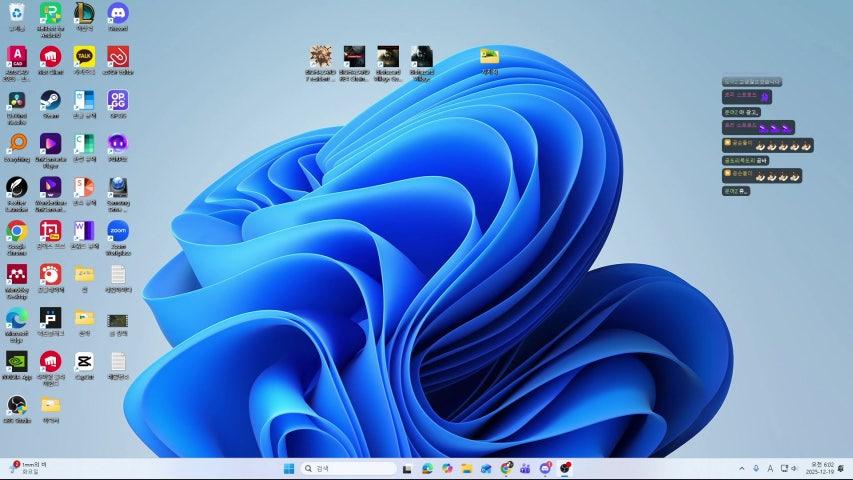This screenshot has height=480, width=853.
Task: Open the CapCut desktop shortcut
Action: tap(84, 361)
